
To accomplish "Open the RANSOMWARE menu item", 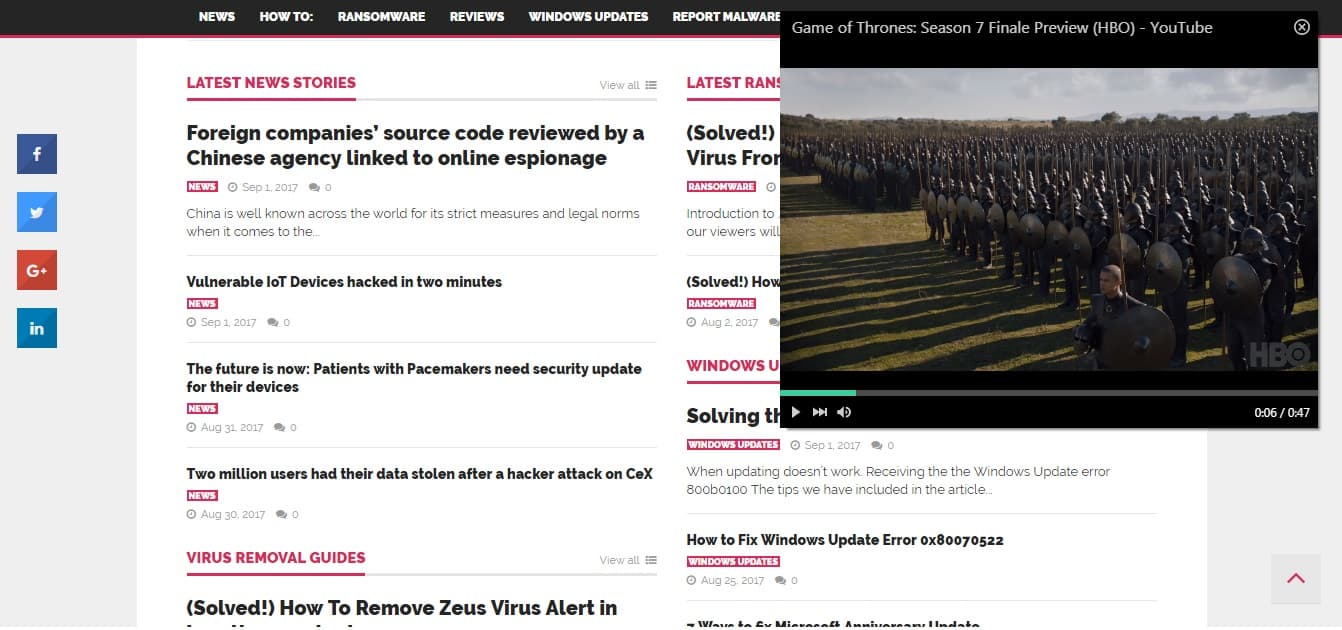I will [x=381, y=16].
